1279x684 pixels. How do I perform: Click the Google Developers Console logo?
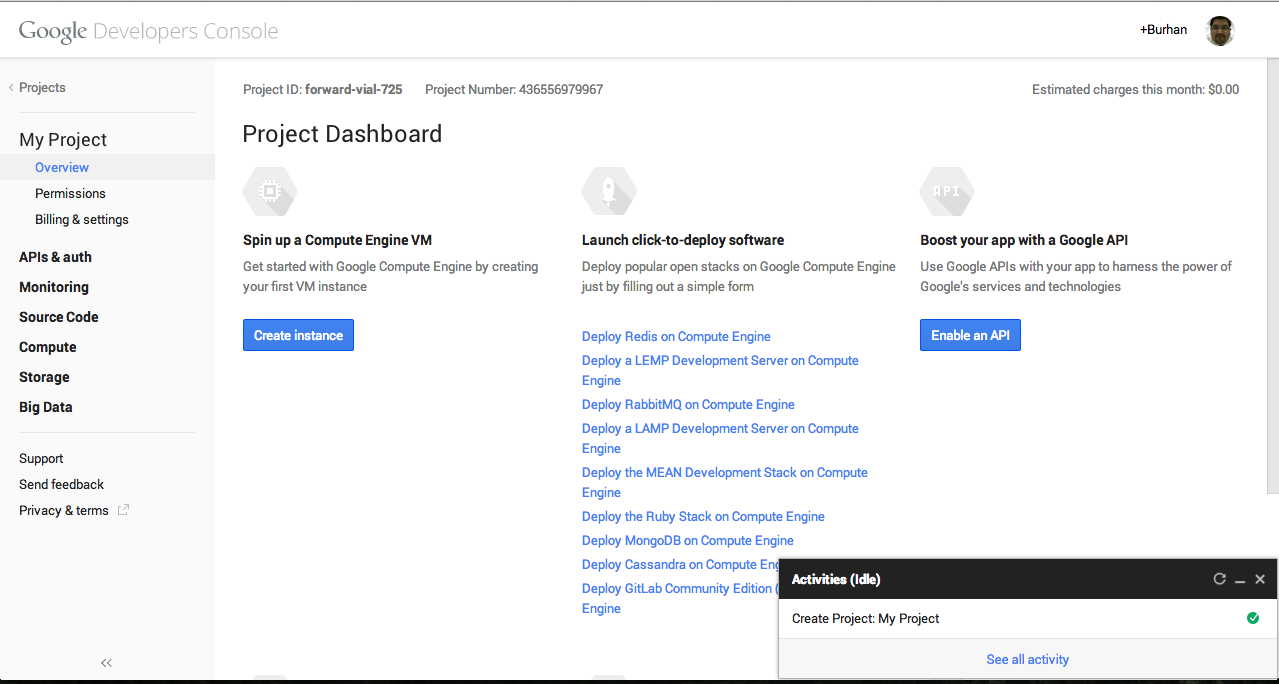tap(148, 31)
